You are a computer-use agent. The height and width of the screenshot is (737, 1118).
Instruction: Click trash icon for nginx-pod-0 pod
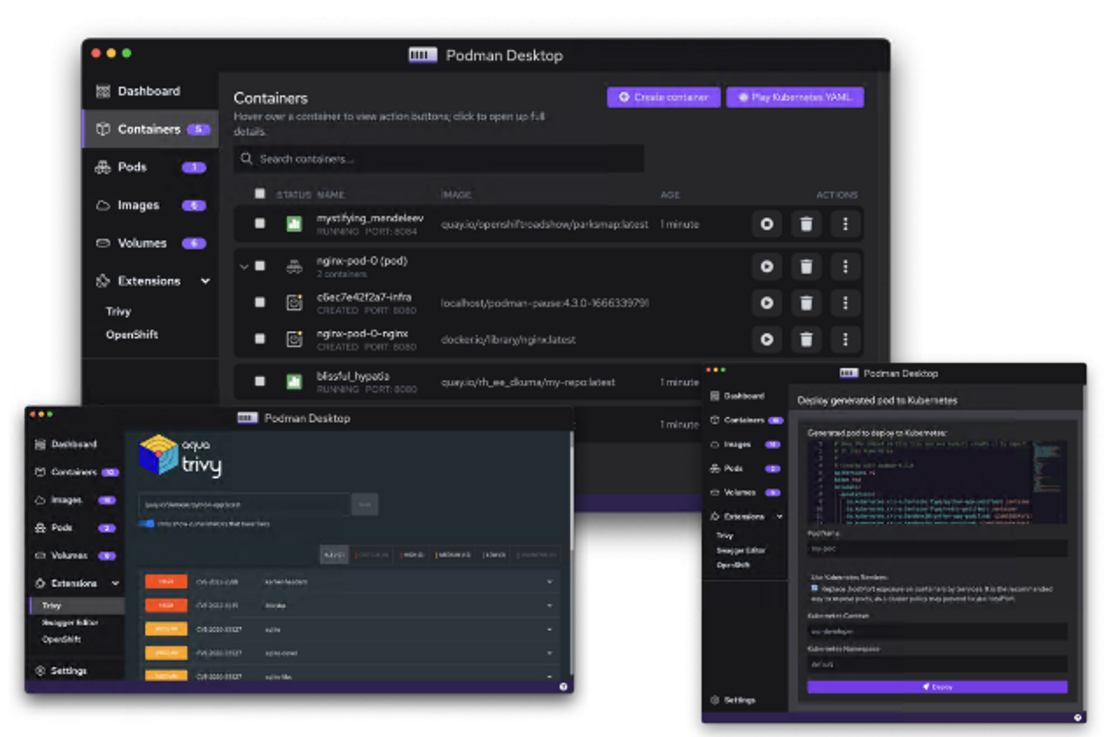coord(806,267)
